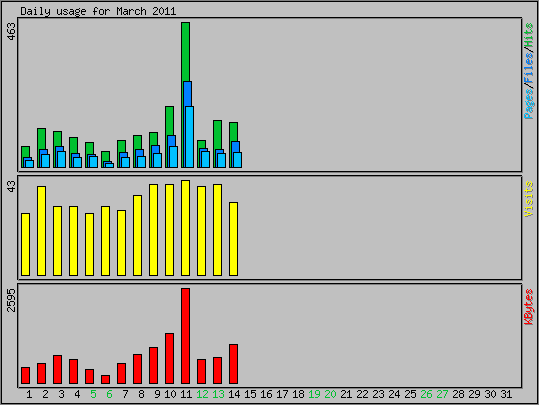Image resolution: width=539 pixels, height=405 pixels.
Task: Select the red KBytes bar for day 6
Action: click(105, 379)
